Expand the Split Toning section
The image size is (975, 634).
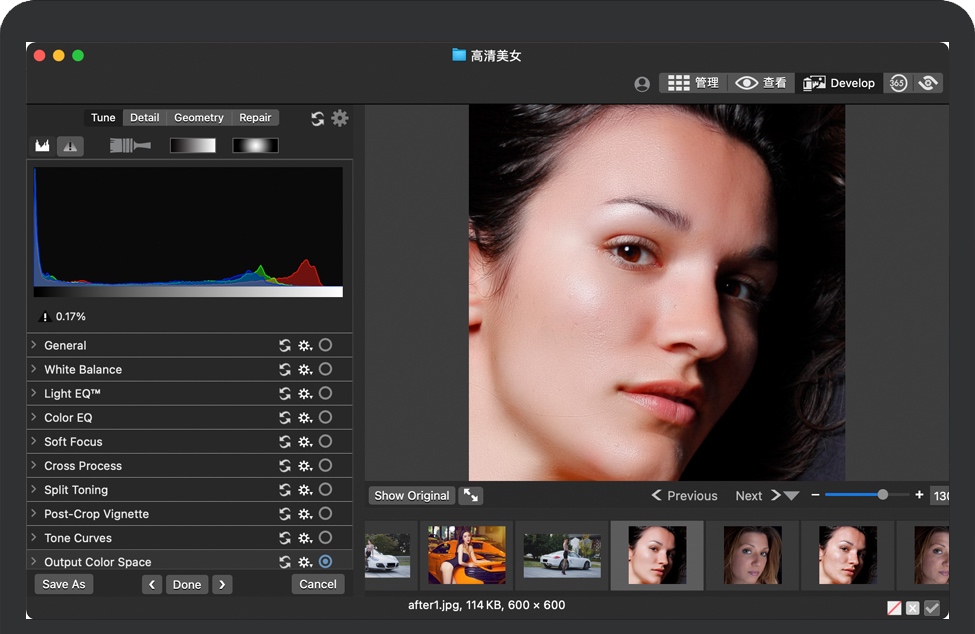click(x=34, y=490)
